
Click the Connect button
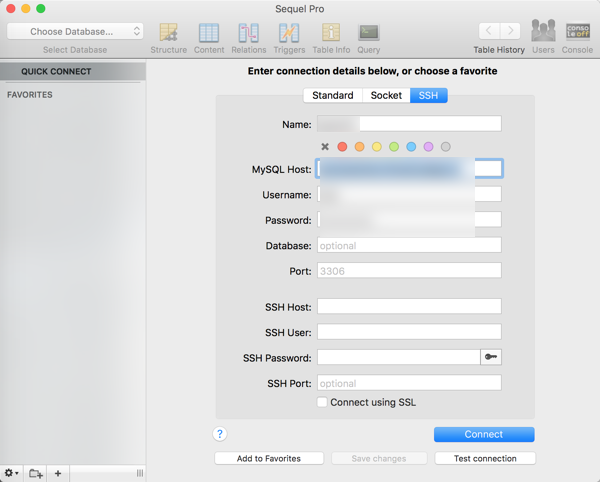tap(484, 434)
